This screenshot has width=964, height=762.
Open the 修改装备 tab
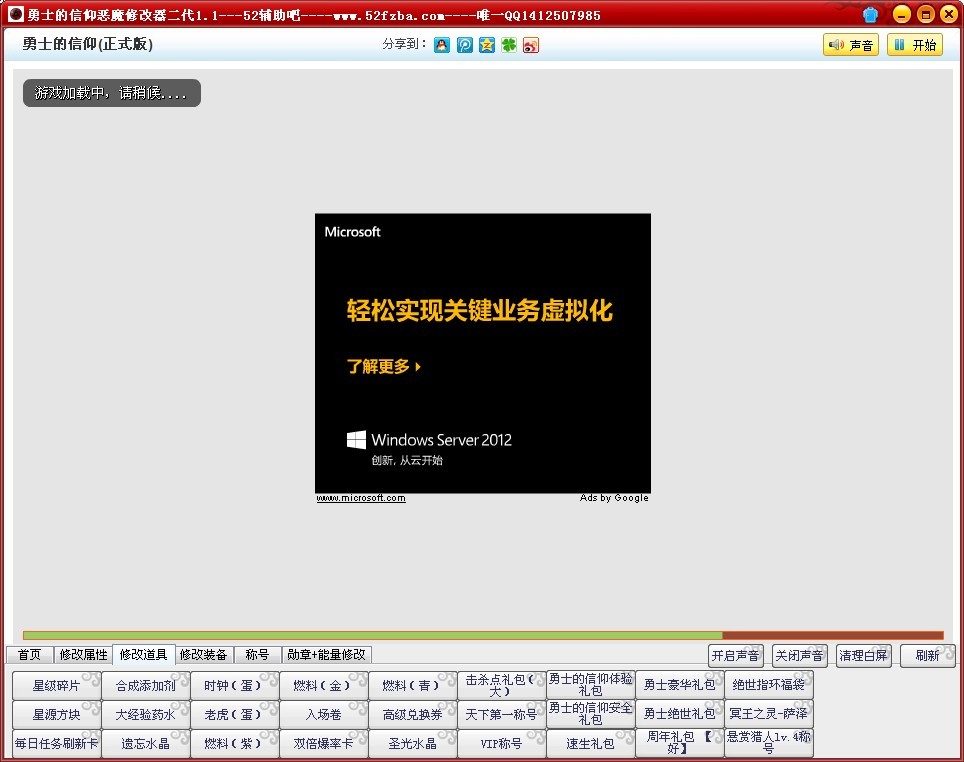(x=203, y=654)
